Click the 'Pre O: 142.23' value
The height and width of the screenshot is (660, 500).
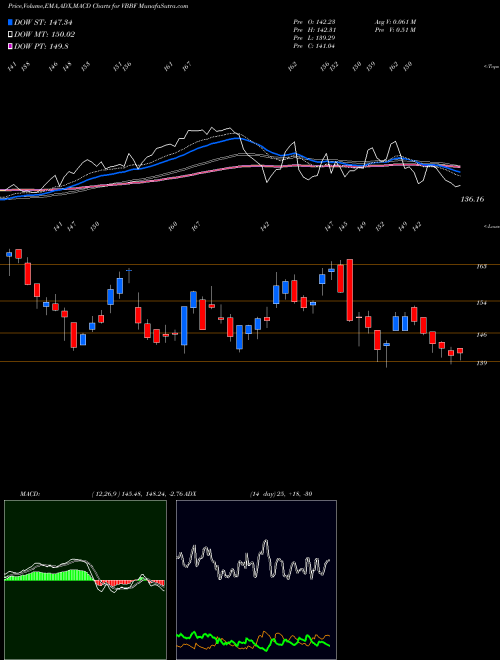(314, 22)
